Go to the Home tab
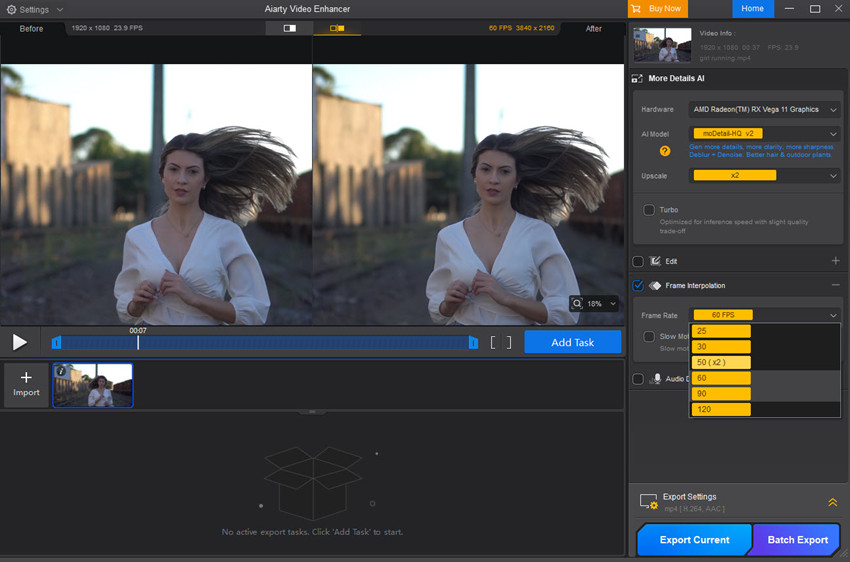The image size is (850, 562). [x=752, y=9]
